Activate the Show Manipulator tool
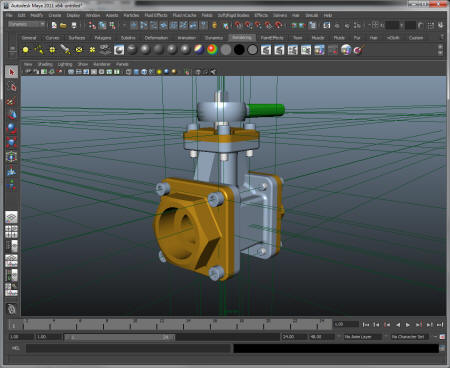 click(x=12, y=185)
